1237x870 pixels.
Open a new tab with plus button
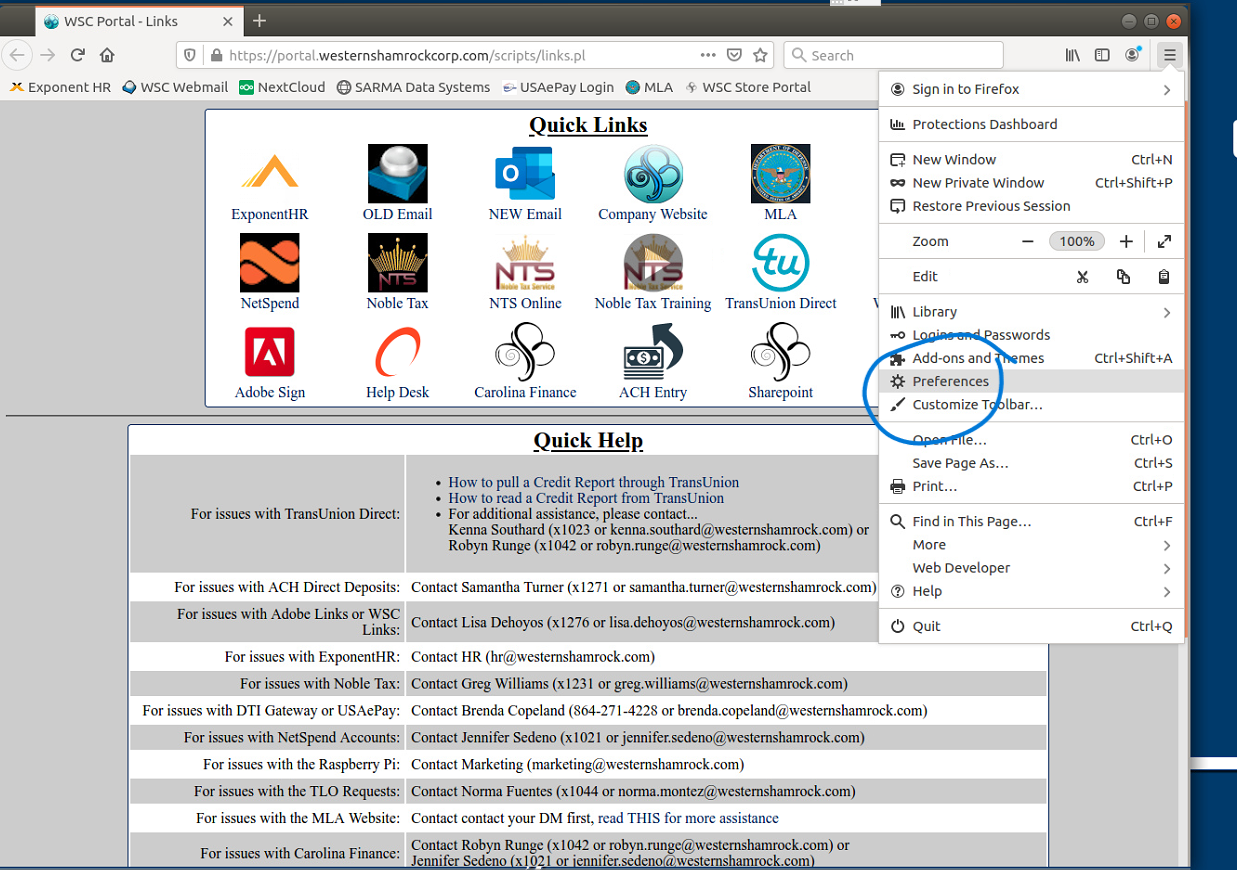(259, 21)
